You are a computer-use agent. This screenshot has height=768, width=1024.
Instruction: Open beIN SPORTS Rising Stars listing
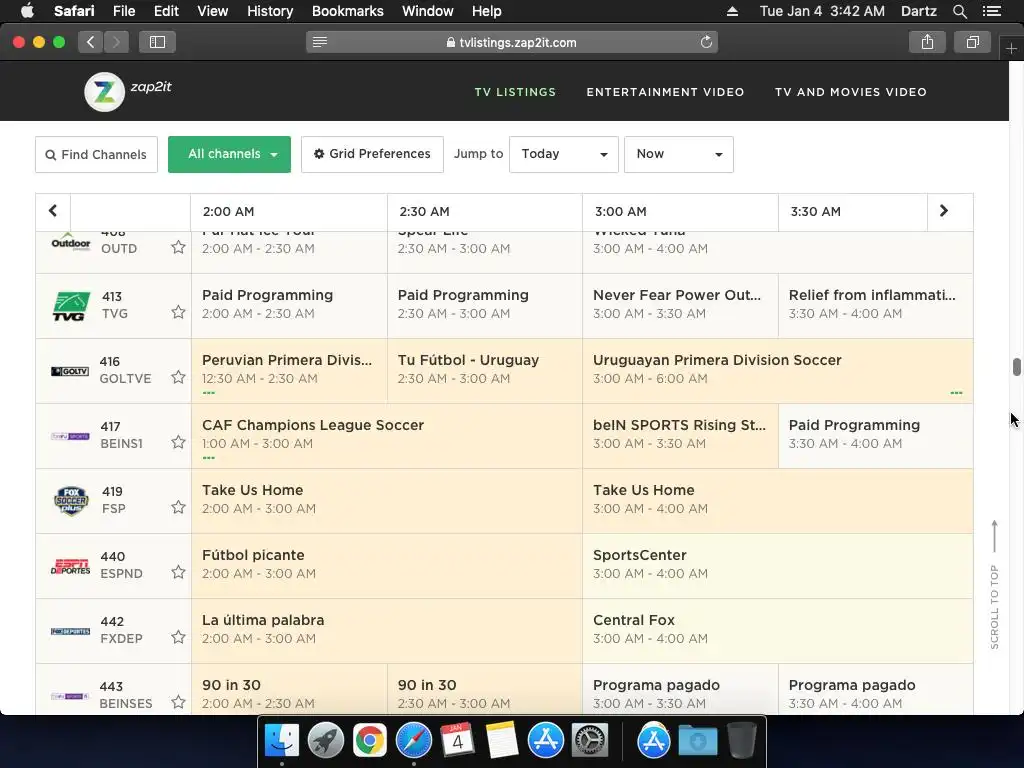click(x=680, y=436)
